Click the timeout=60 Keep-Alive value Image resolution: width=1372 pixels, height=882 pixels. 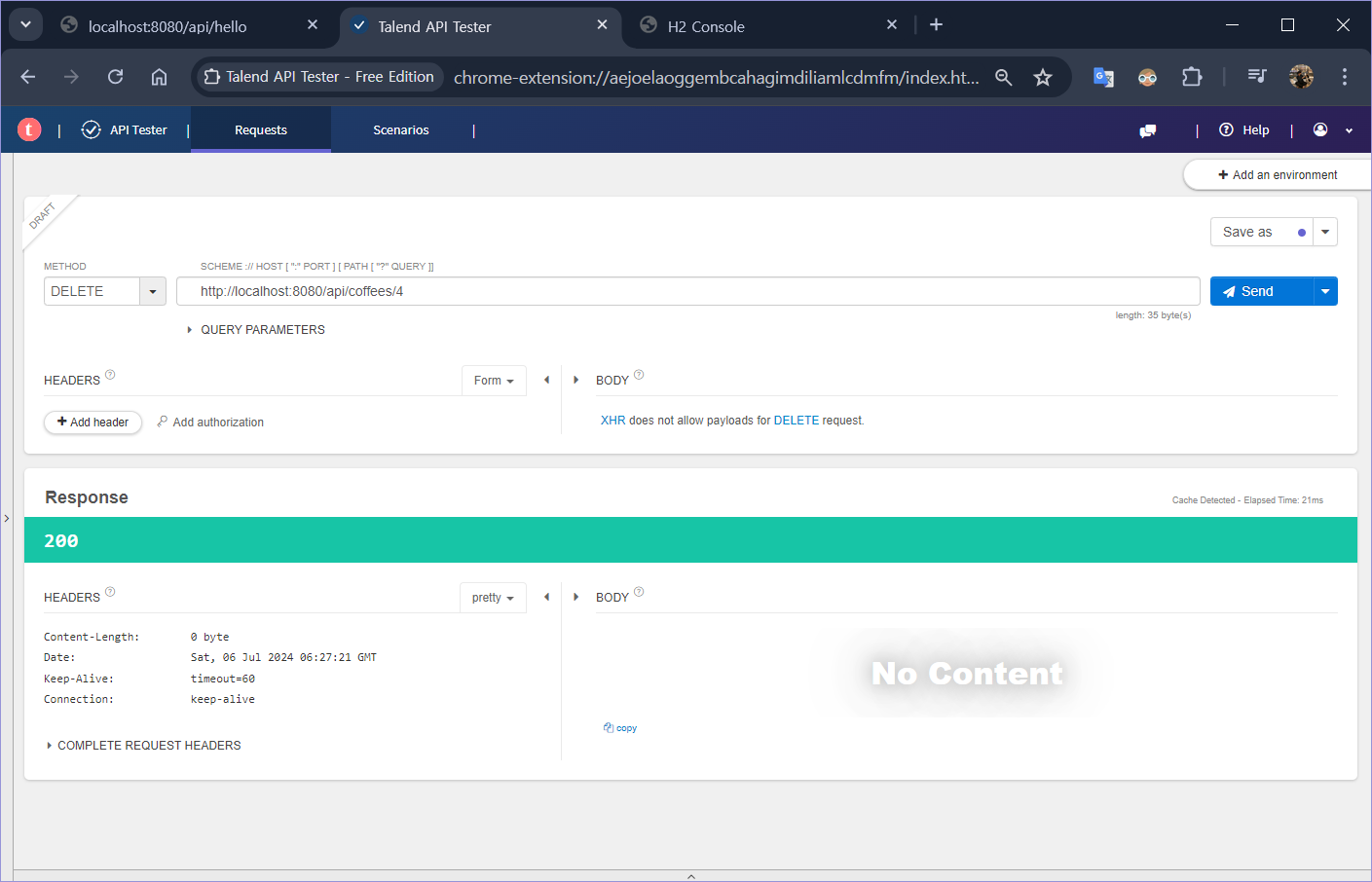223,679
